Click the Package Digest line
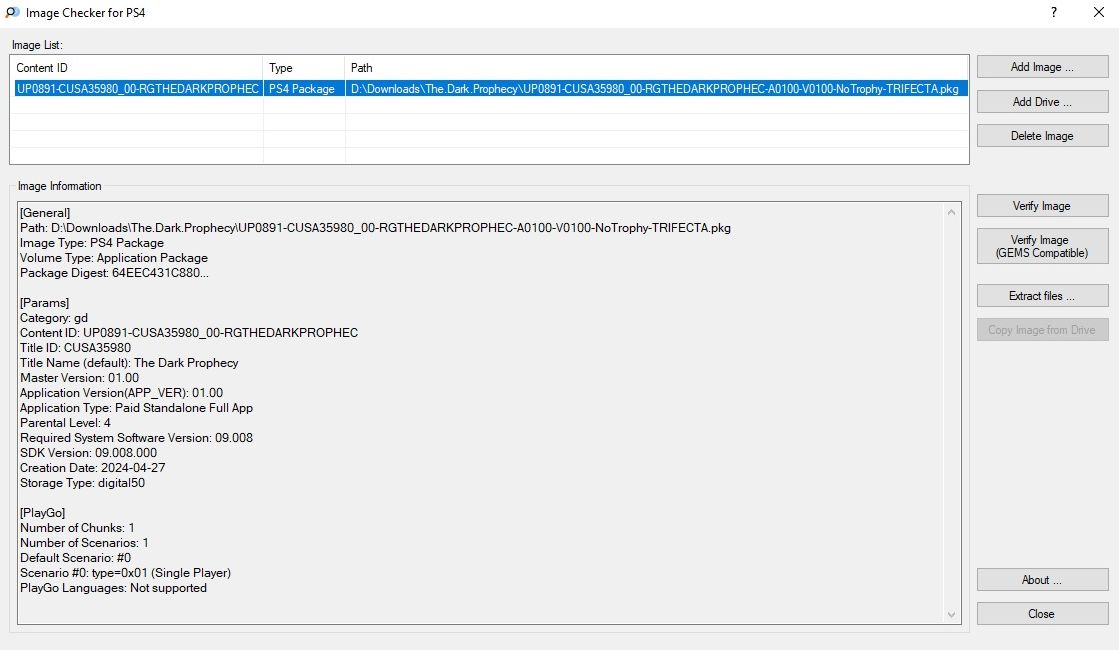The image size is (1119, 650). [x=114, y=273]
